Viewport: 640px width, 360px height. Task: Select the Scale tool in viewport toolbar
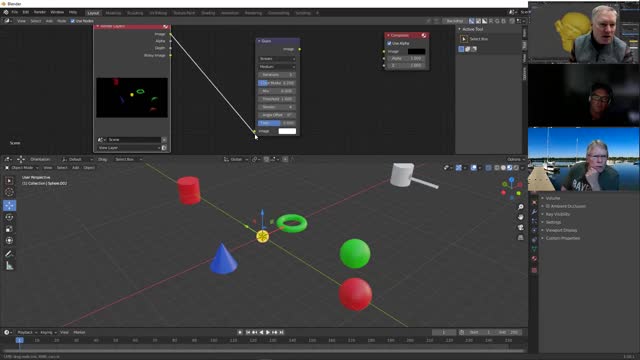coord(9,229)
